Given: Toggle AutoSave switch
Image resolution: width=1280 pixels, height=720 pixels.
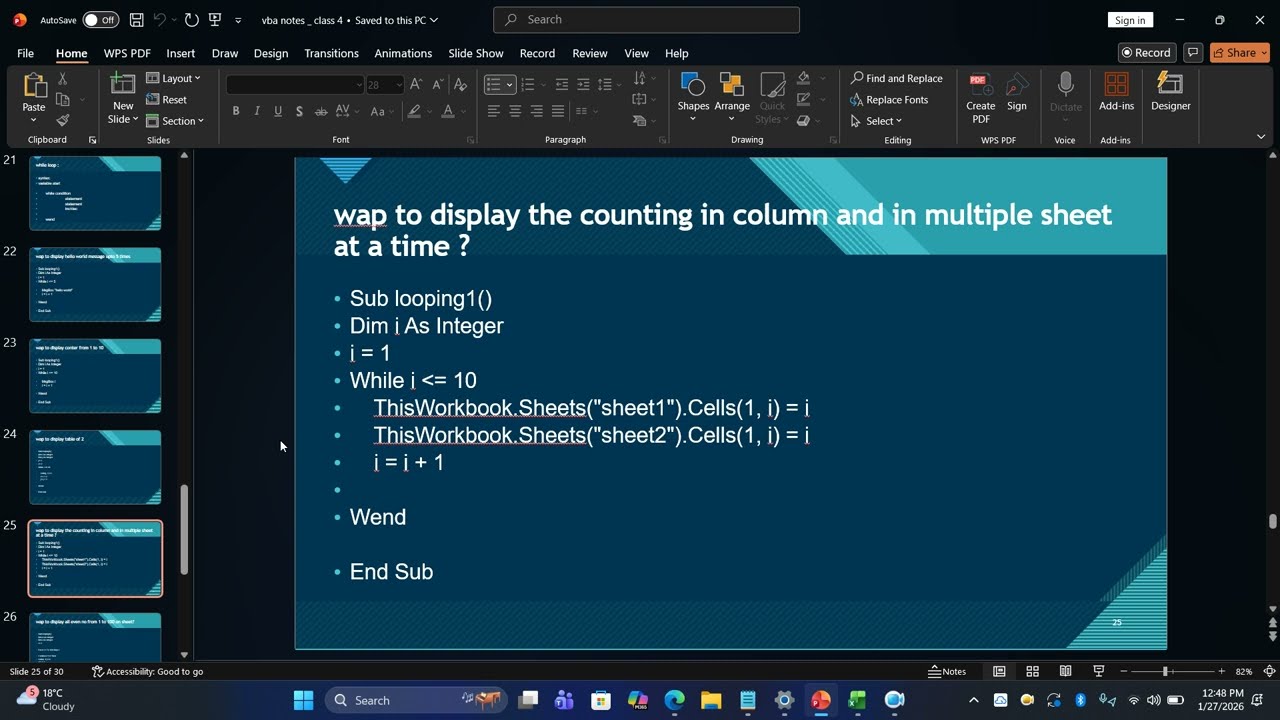Looking at the screenshot, I should click(x=101, y=20).
